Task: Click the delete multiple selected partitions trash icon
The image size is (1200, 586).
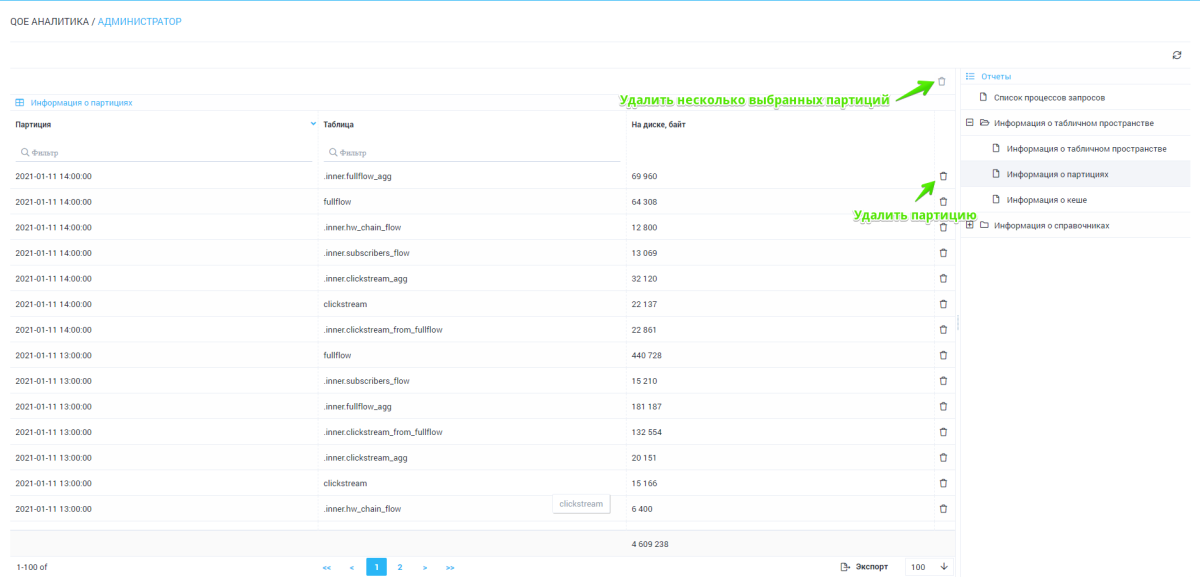Action: [x=941, y=82]
